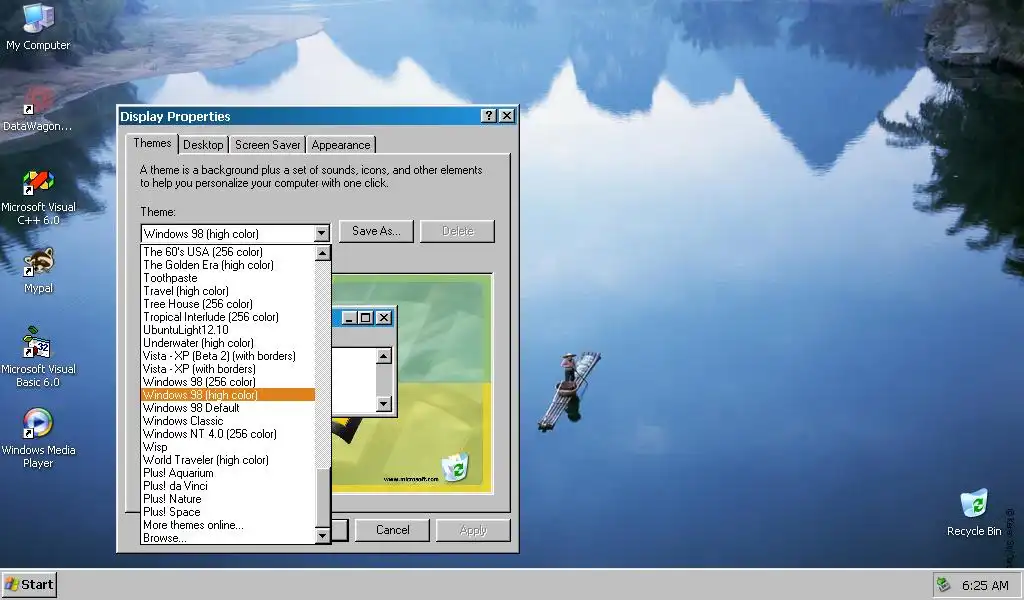Pick World Traveler (high color) theme
1024x600 pixels.
(x=228, y=460)
